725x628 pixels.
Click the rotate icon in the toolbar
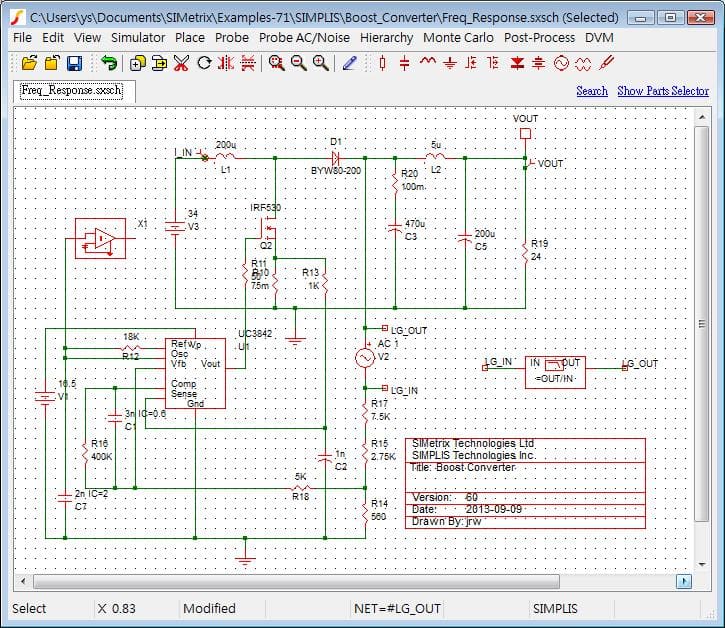[204, 63]
